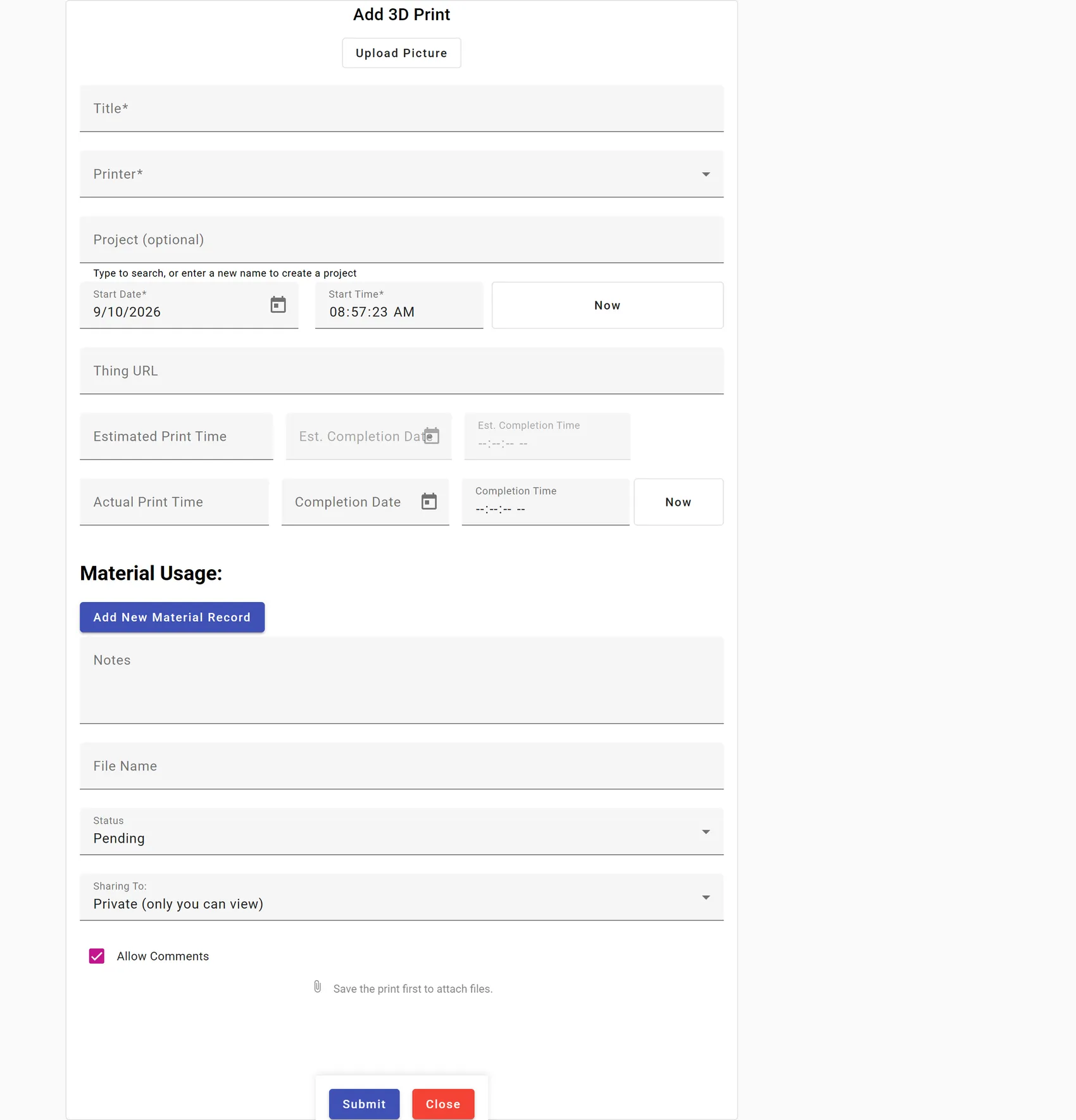Click the 'Material Usage:' heading

(151, 574)
